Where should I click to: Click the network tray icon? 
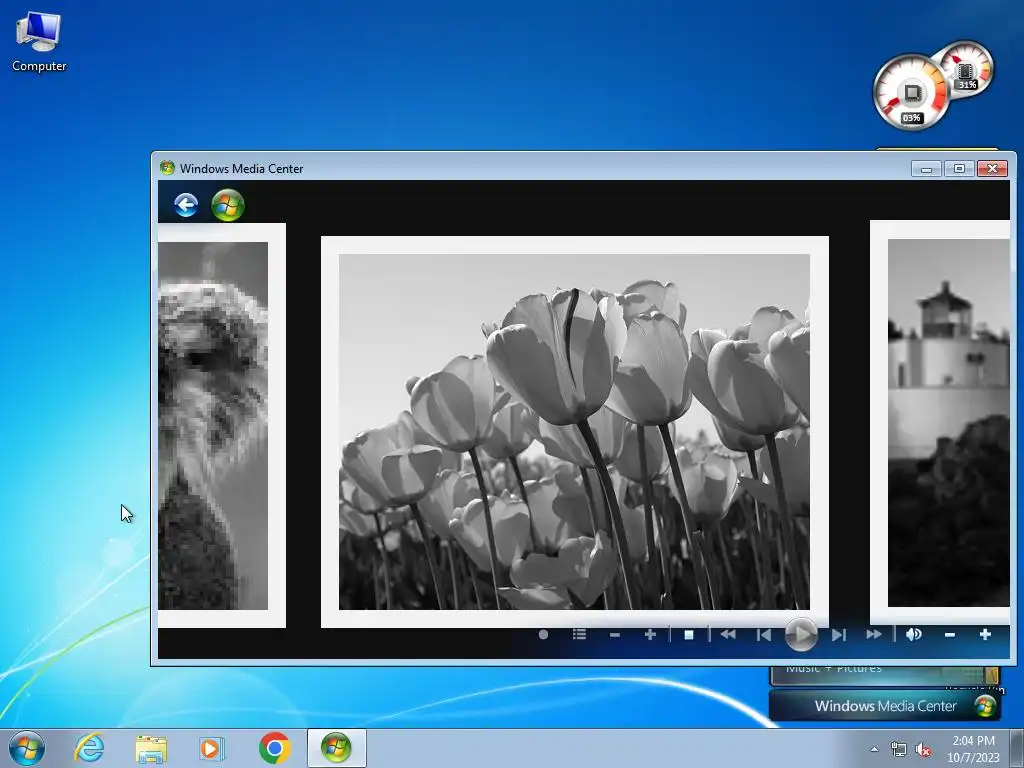[x=899, y=749]
